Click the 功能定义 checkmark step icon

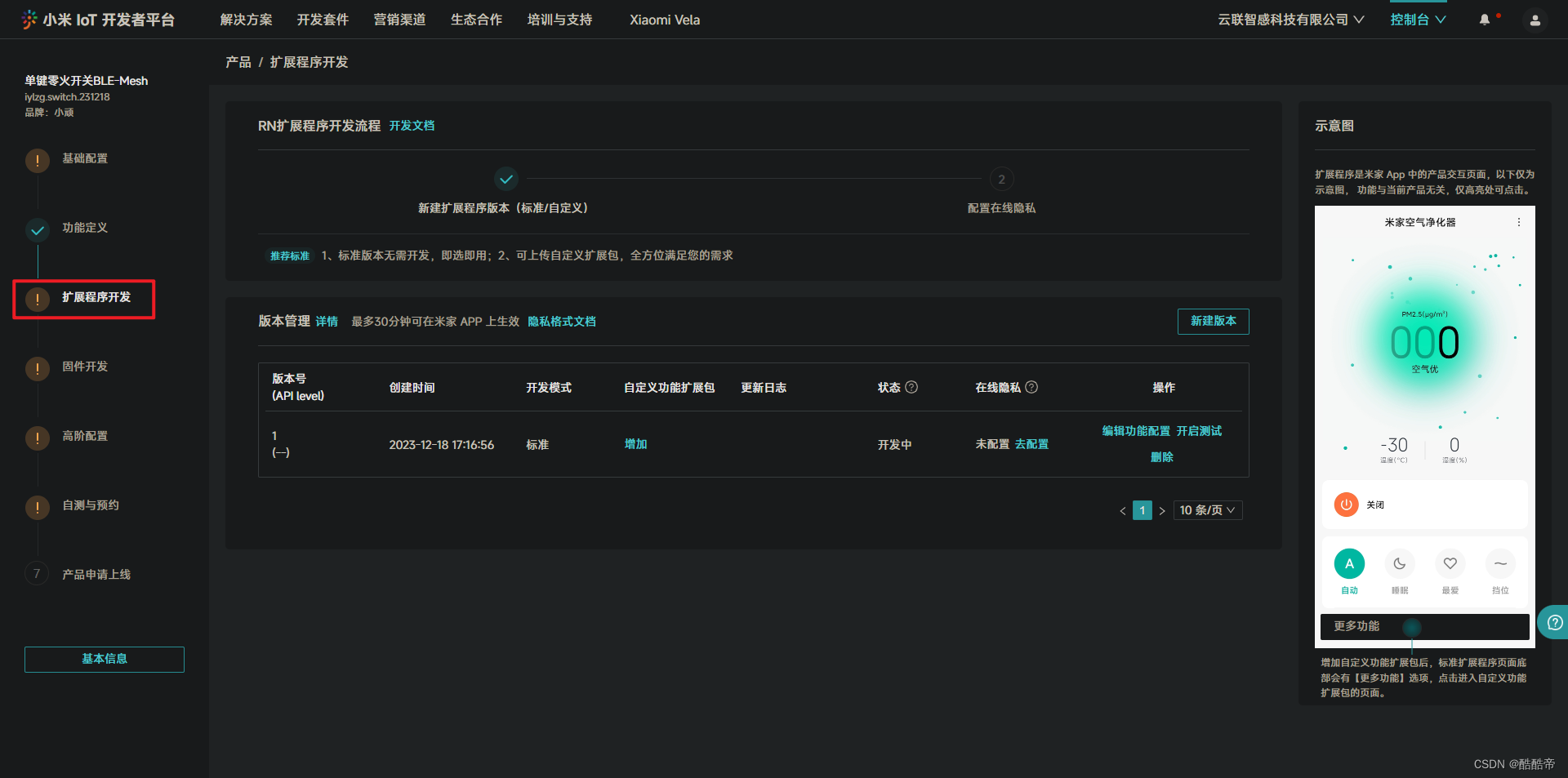[37, 230]
